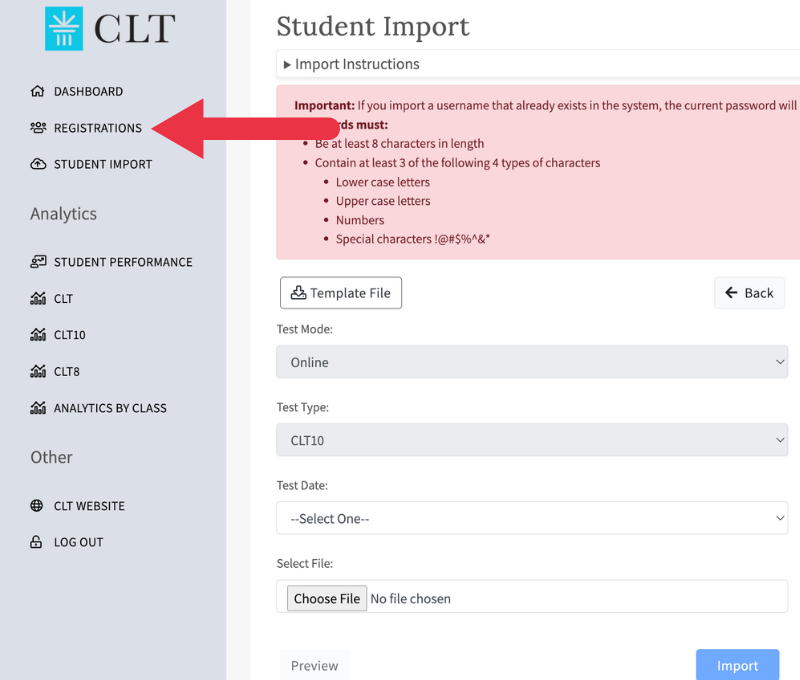Open the Test Type dropdown showing CLT10
Viewport: 800px width, 680px height.
point(532,440)
